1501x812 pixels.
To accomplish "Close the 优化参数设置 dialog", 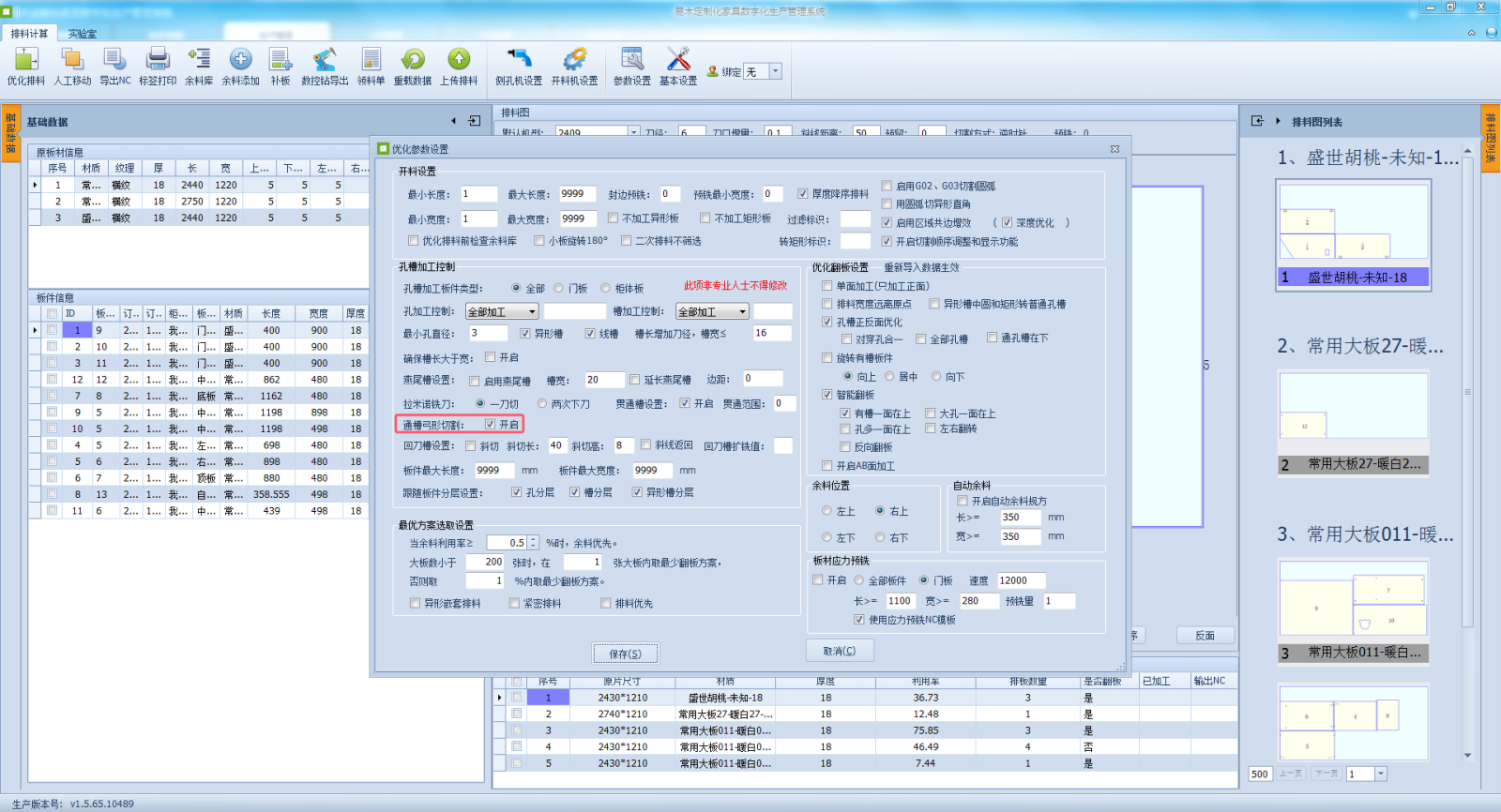I will tap(1114, 148).
